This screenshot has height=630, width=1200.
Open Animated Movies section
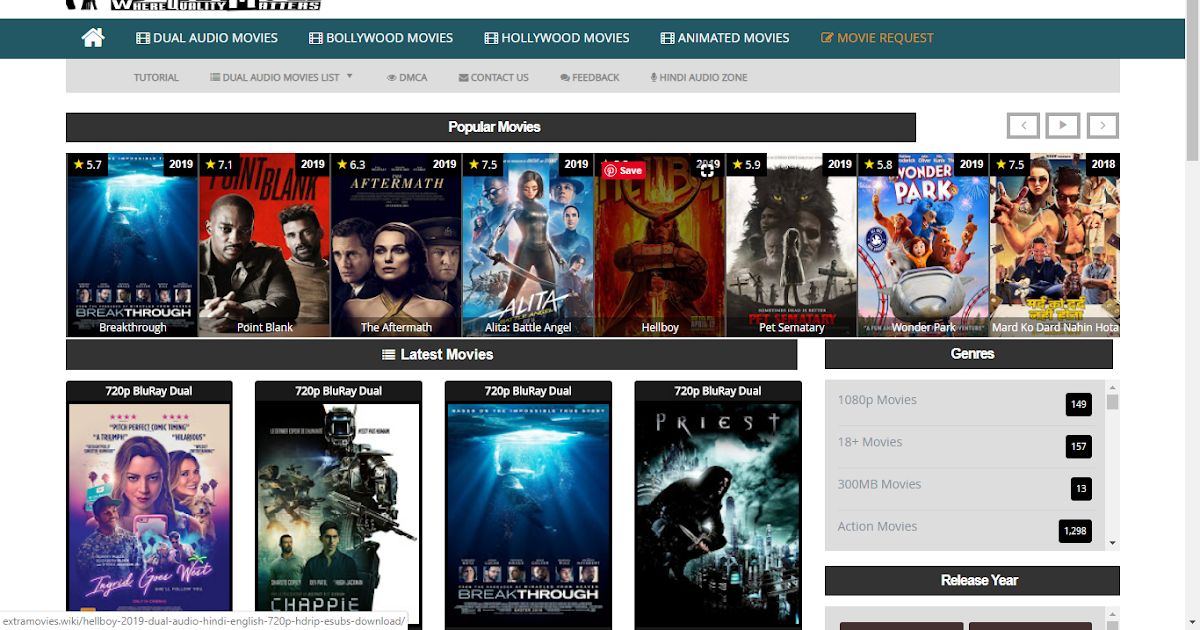click(725, 38)
